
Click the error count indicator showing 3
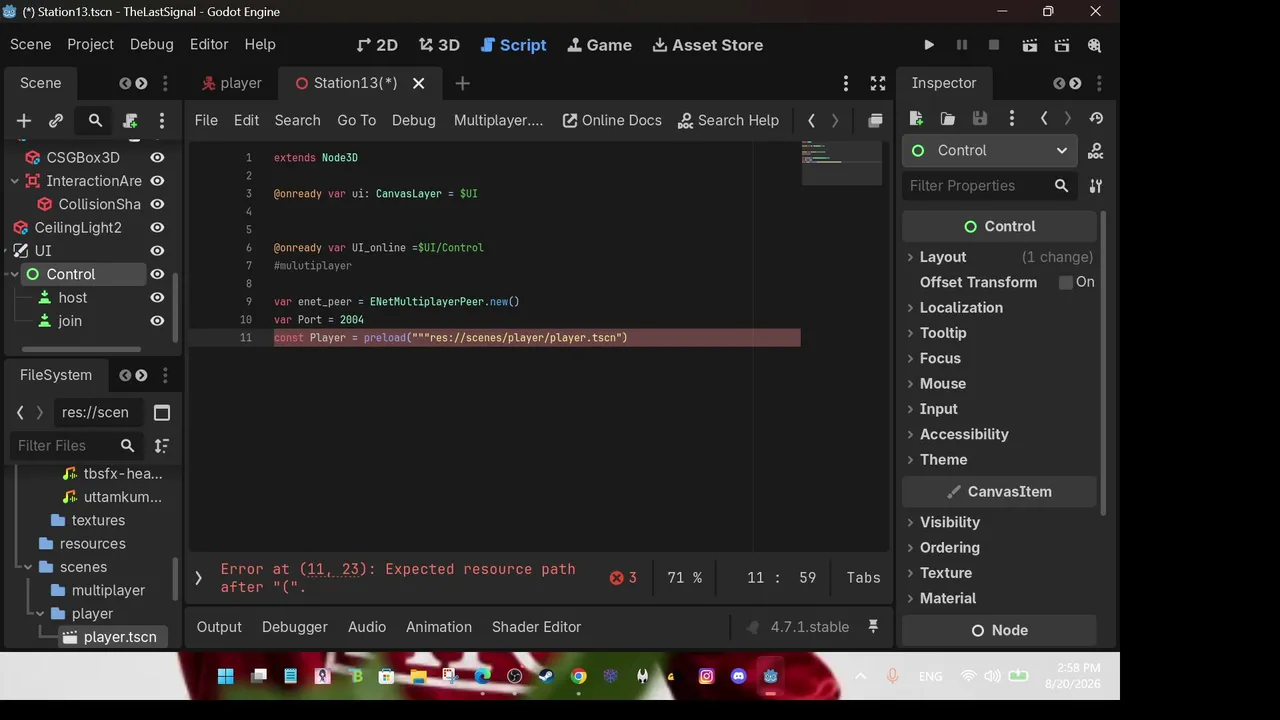point(624,578)
